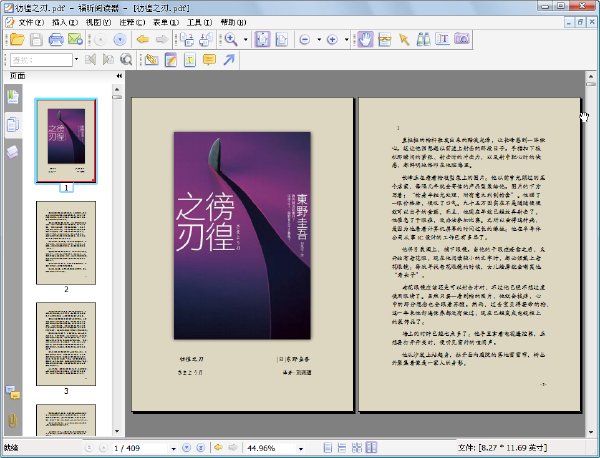Image resolution: width=600 pixels, height=458 pixels.
Task: Open the page number dropdown in status bar
Action: [x=173, y=448]
